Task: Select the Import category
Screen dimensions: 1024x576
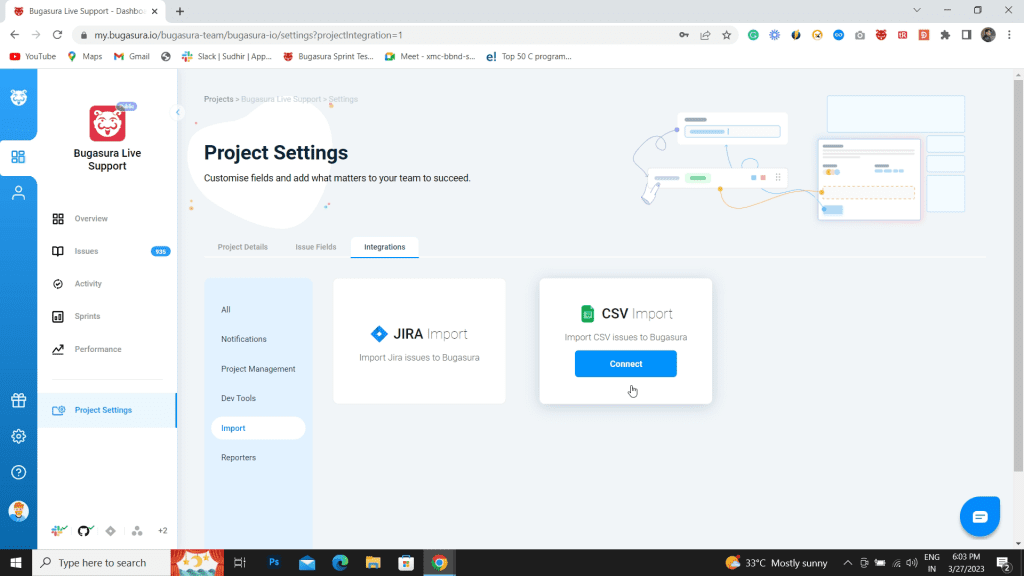Action: pyautogui.click(x=258, y=428)
